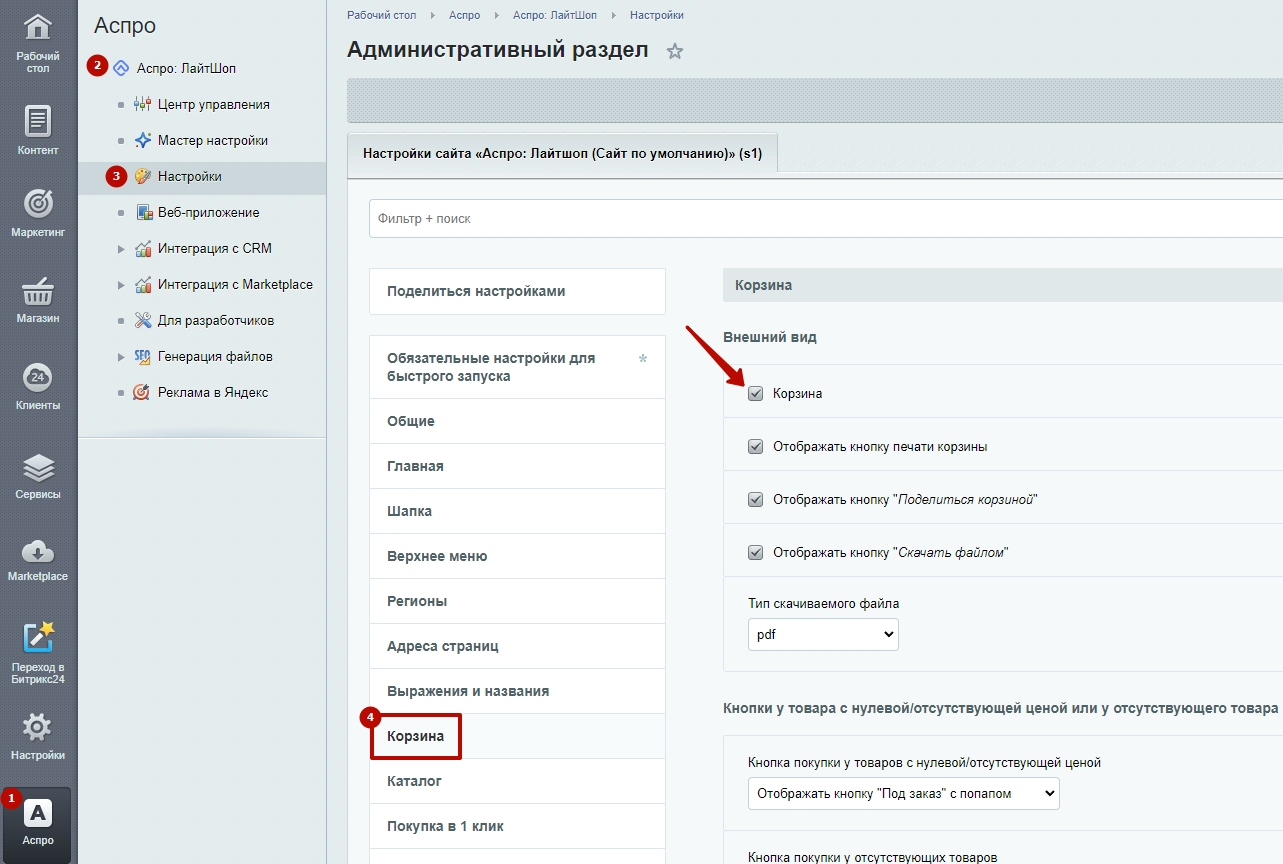Go to Рабочий стол breadcrumb link

click(x=381, y=15)
